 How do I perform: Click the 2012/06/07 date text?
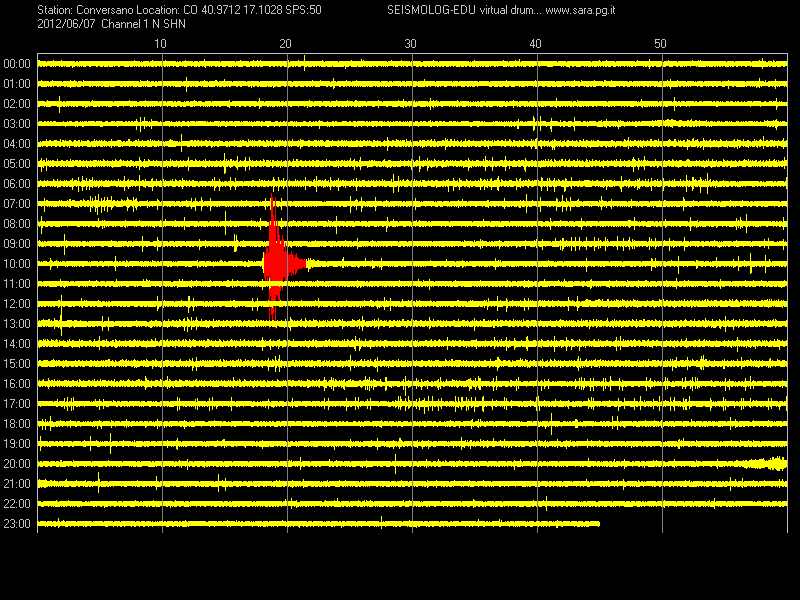(x=66, y=24)
